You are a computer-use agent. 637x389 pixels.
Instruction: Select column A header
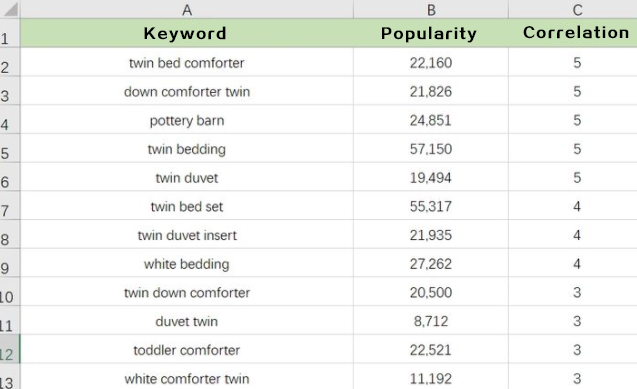point(187,9)
